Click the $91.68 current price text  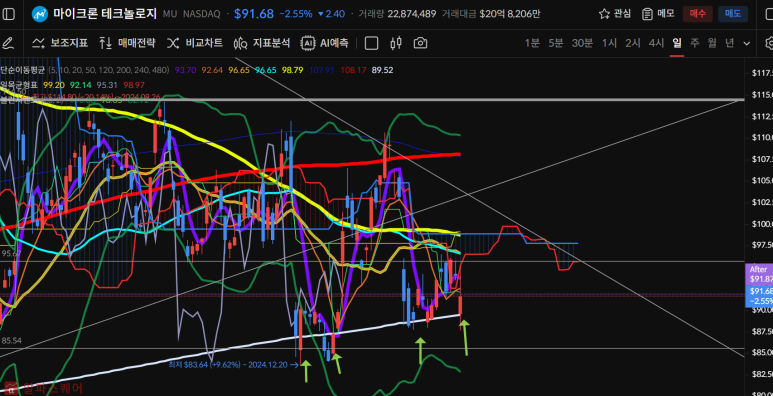click(254, 14)
